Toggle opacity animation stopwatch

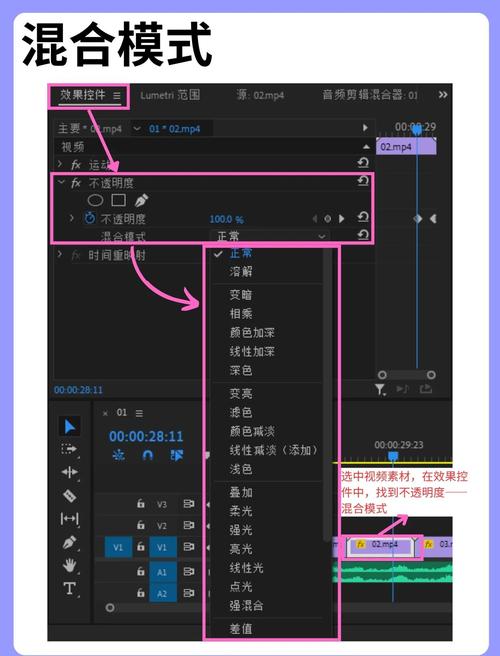coord(90,218)
